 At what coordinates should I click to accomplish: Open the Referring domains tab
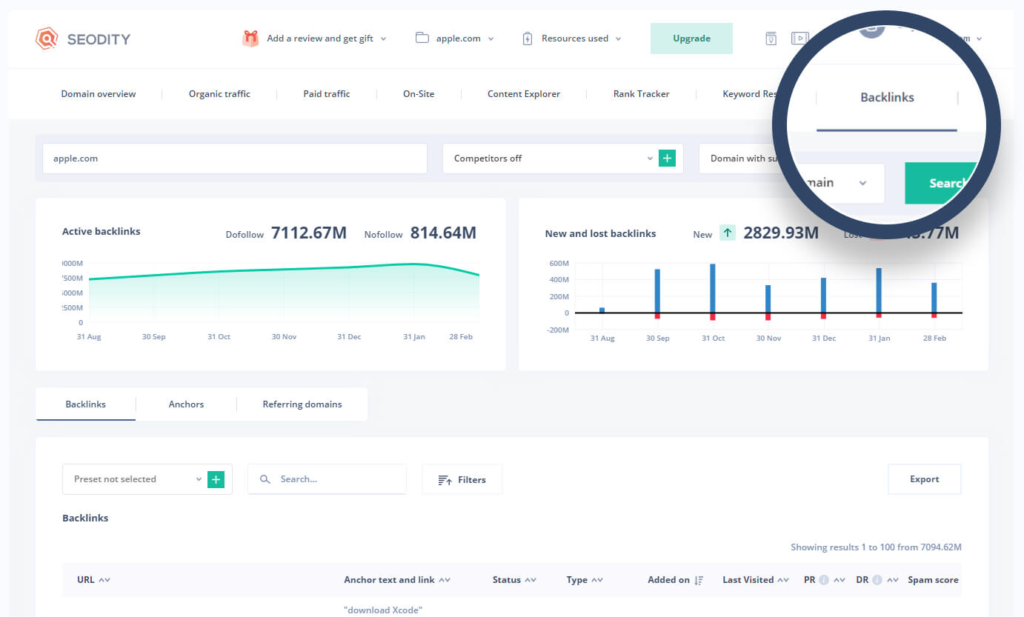[302, 404]
